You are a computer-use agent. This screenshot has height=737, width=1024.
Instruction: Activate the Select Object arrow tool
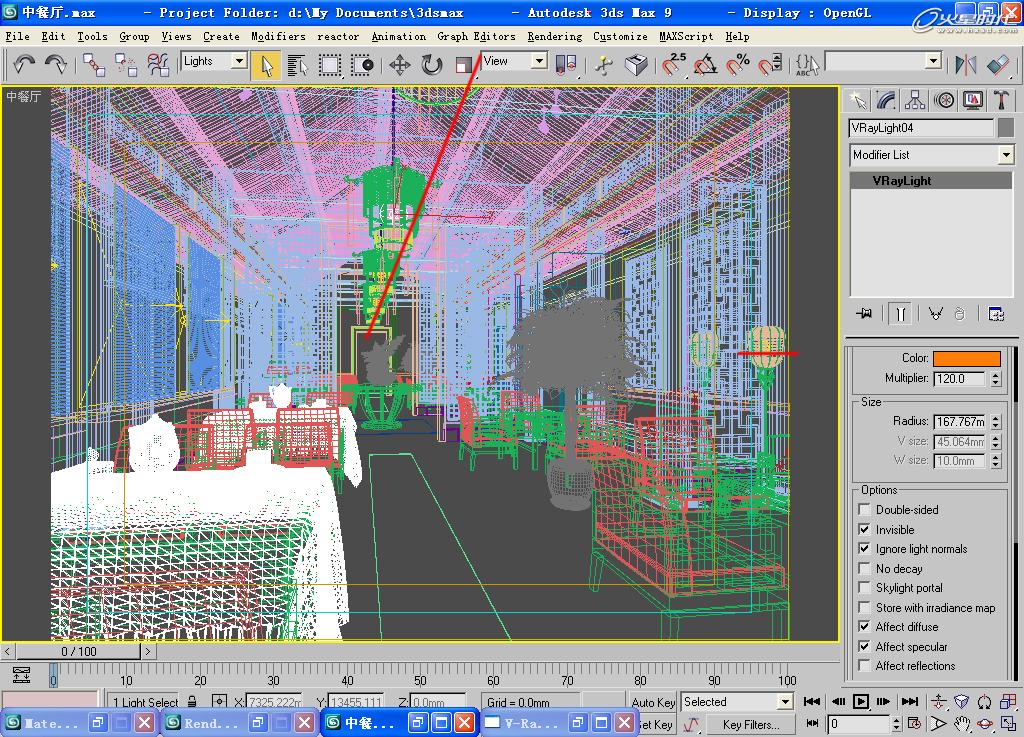(x=266, y=65)
